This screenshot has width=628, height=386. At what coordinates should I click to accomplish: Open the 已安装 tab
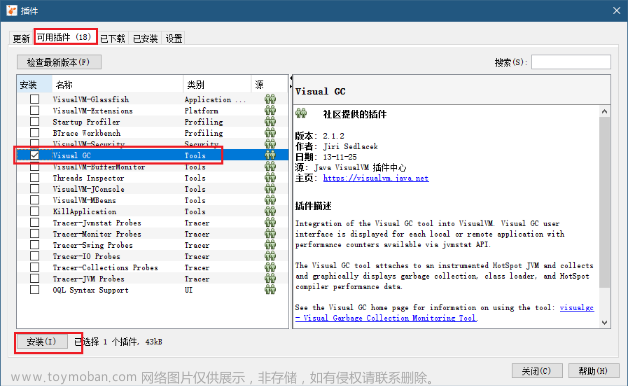click(145, 38)
